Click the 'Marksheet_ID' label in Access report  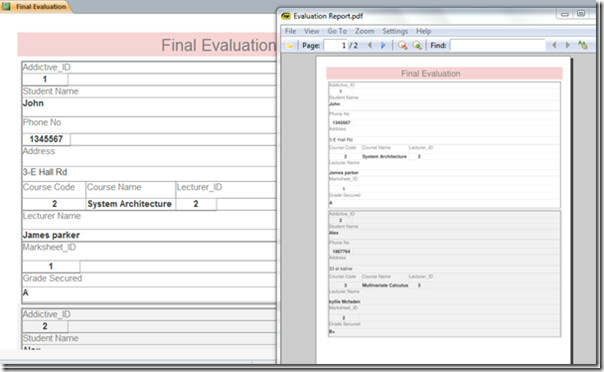coord(50,247)
